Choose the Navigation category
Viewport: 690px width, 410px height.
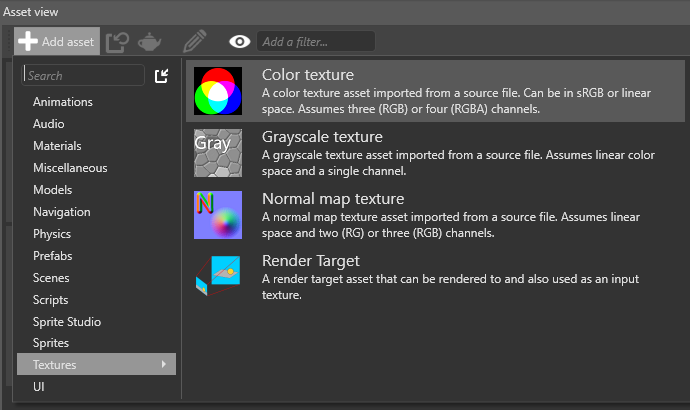coord(61,212)
